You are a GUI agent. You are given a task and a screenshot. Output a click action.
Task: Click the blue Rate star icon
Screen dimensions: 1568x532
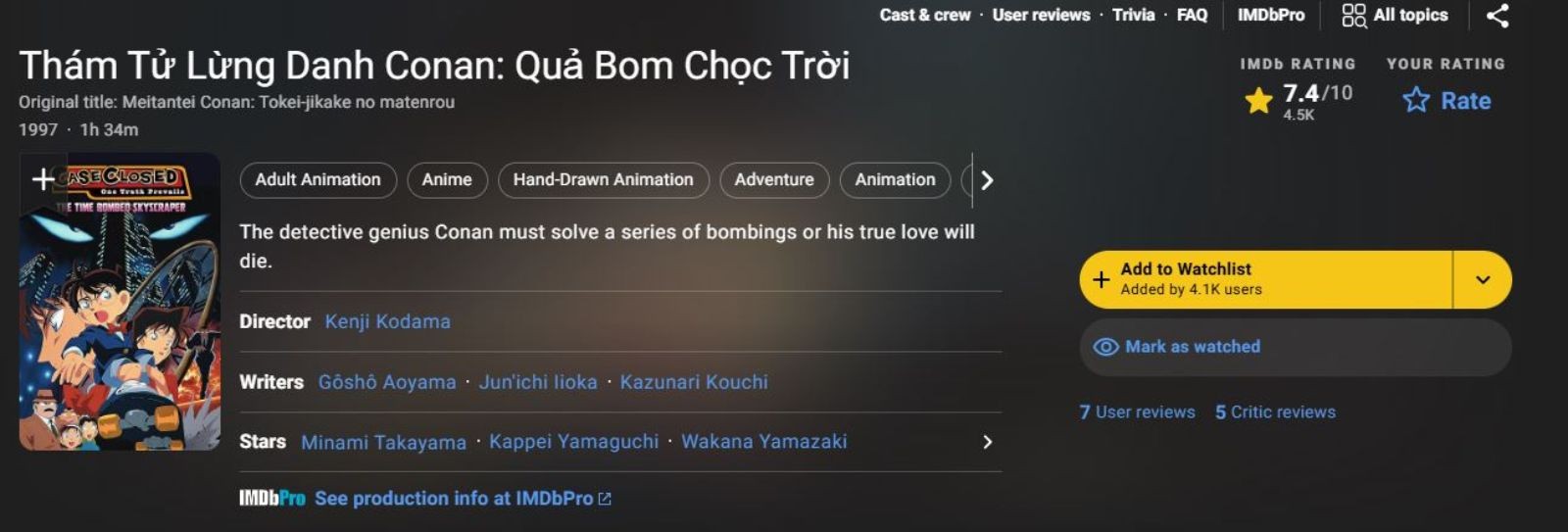click(1416, 100)
